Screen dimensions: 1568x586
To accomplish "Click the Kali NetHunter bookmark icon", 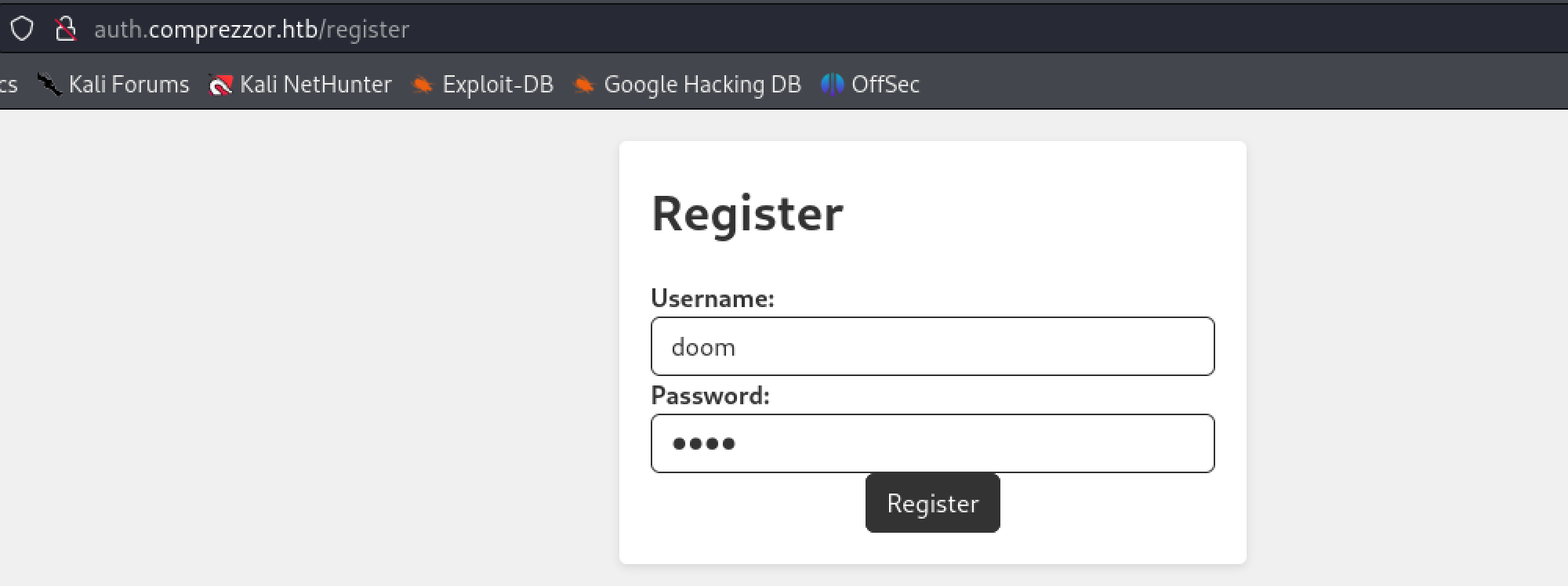I will 220,84.
